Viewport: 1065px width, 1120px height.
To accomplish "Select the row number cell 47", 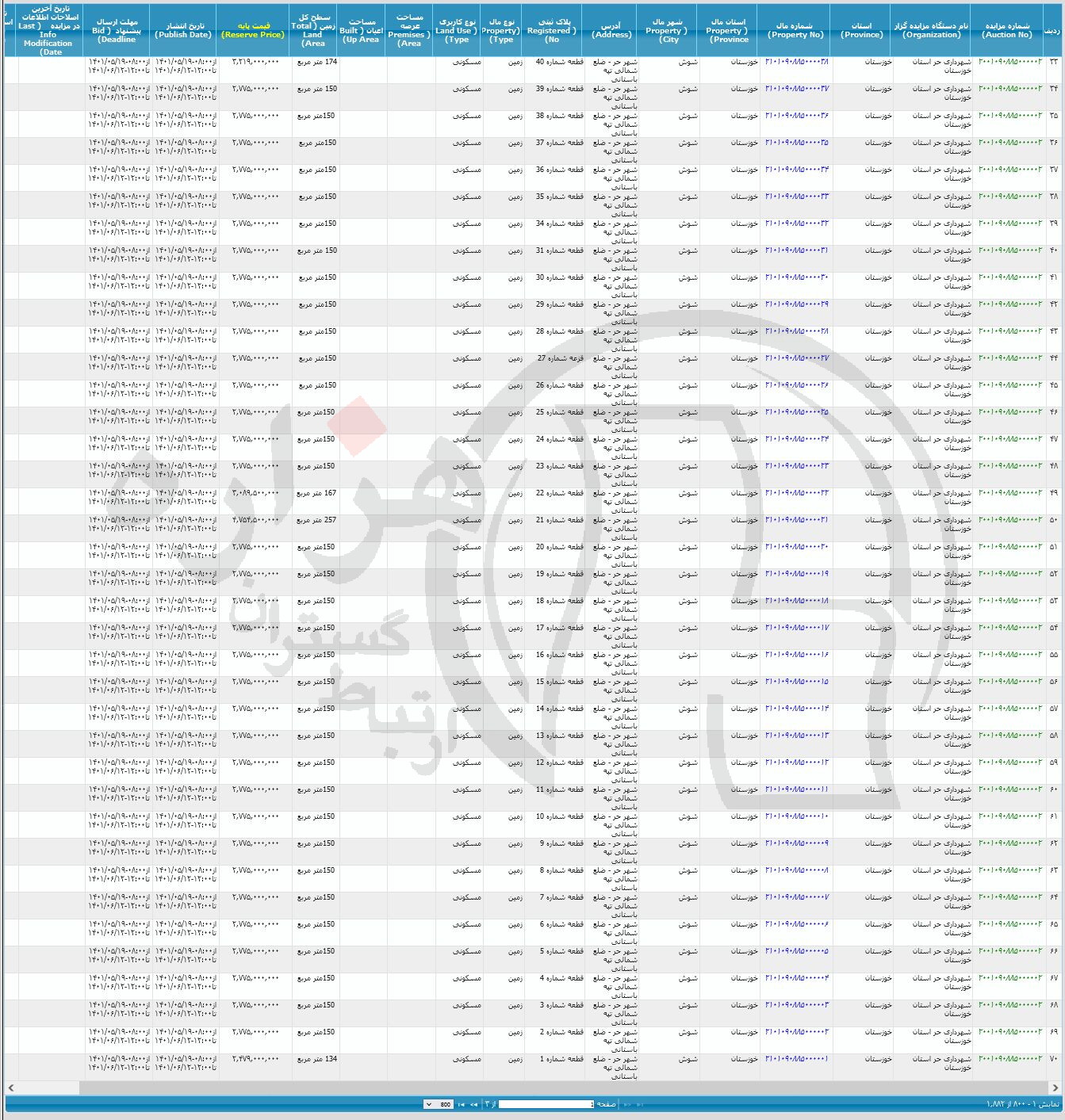I will pyautogui.click(x=1055, y=448).
